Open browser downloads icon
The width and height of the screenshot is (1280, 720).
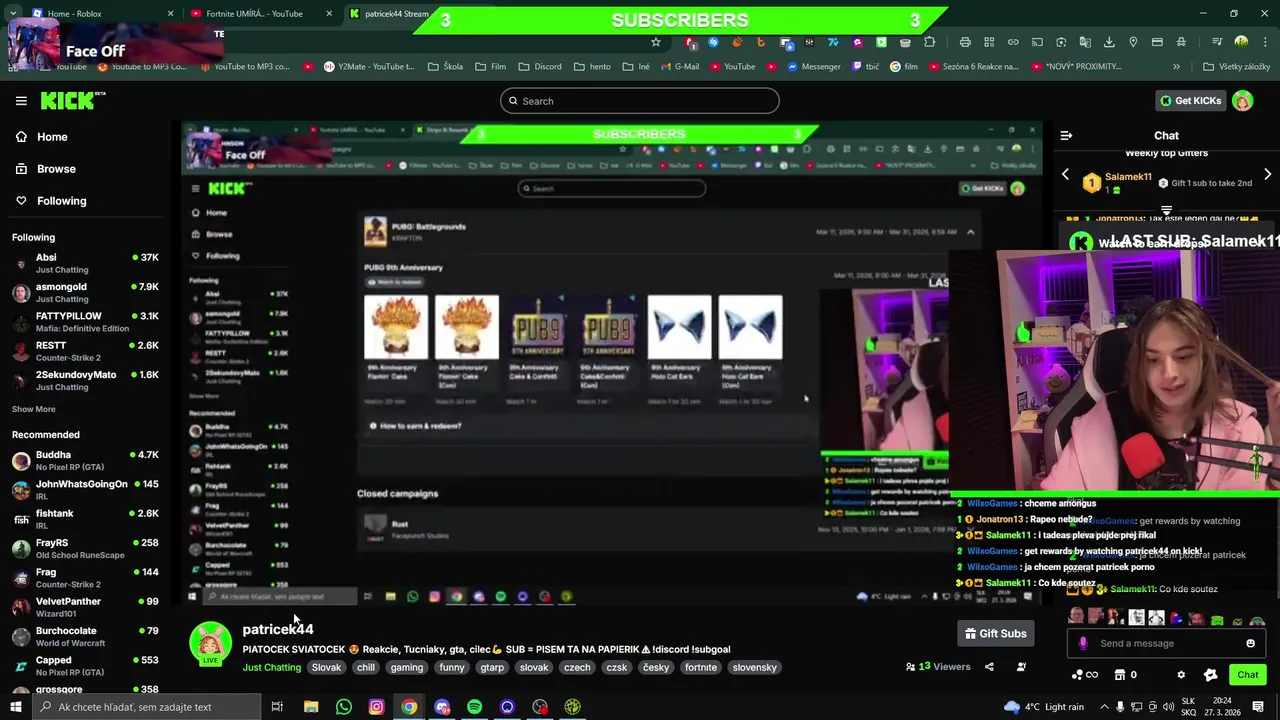(1109, 42)
